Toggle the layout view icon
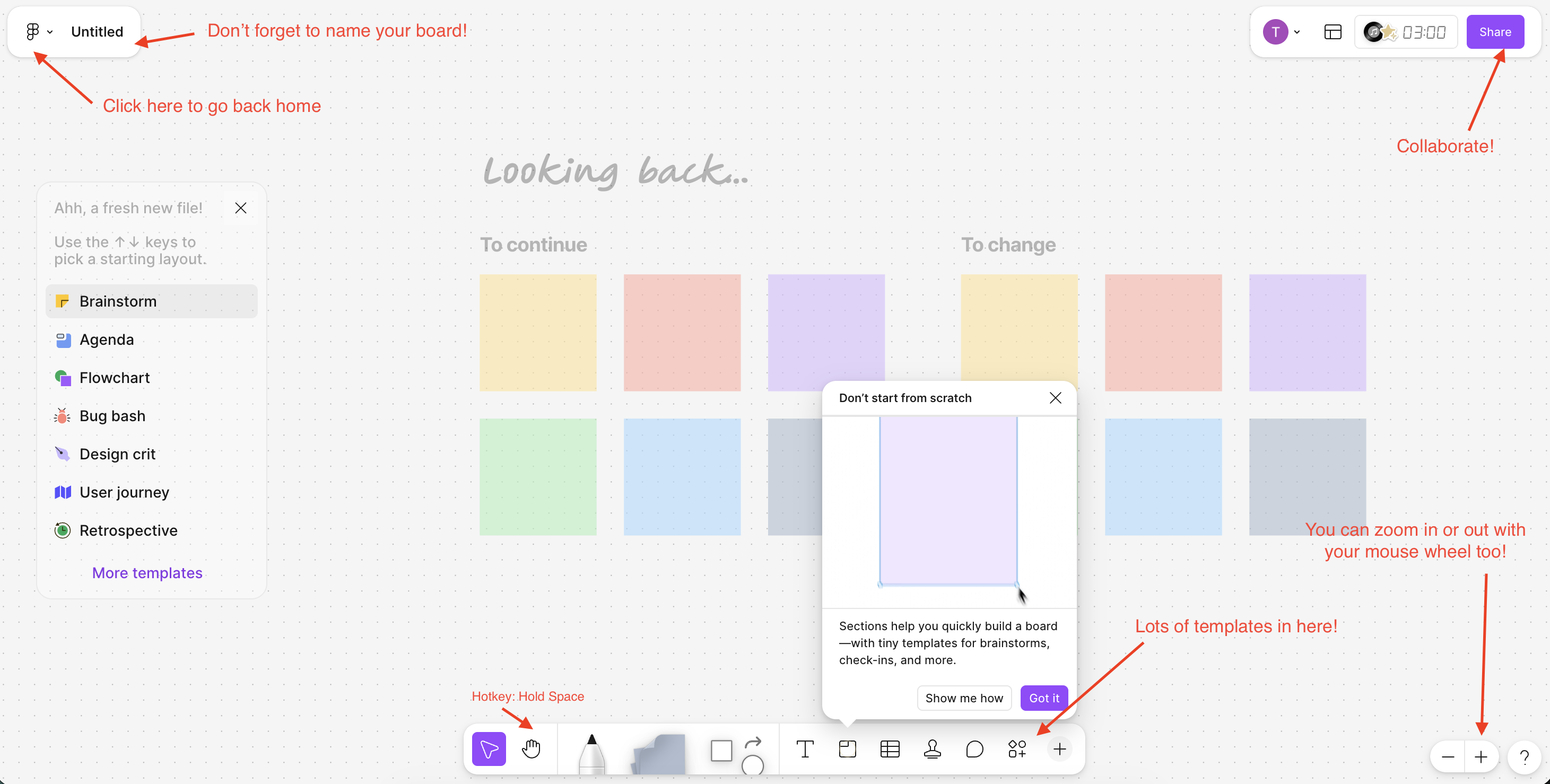Viewport: 1550px width, 784px height. 1333,32
